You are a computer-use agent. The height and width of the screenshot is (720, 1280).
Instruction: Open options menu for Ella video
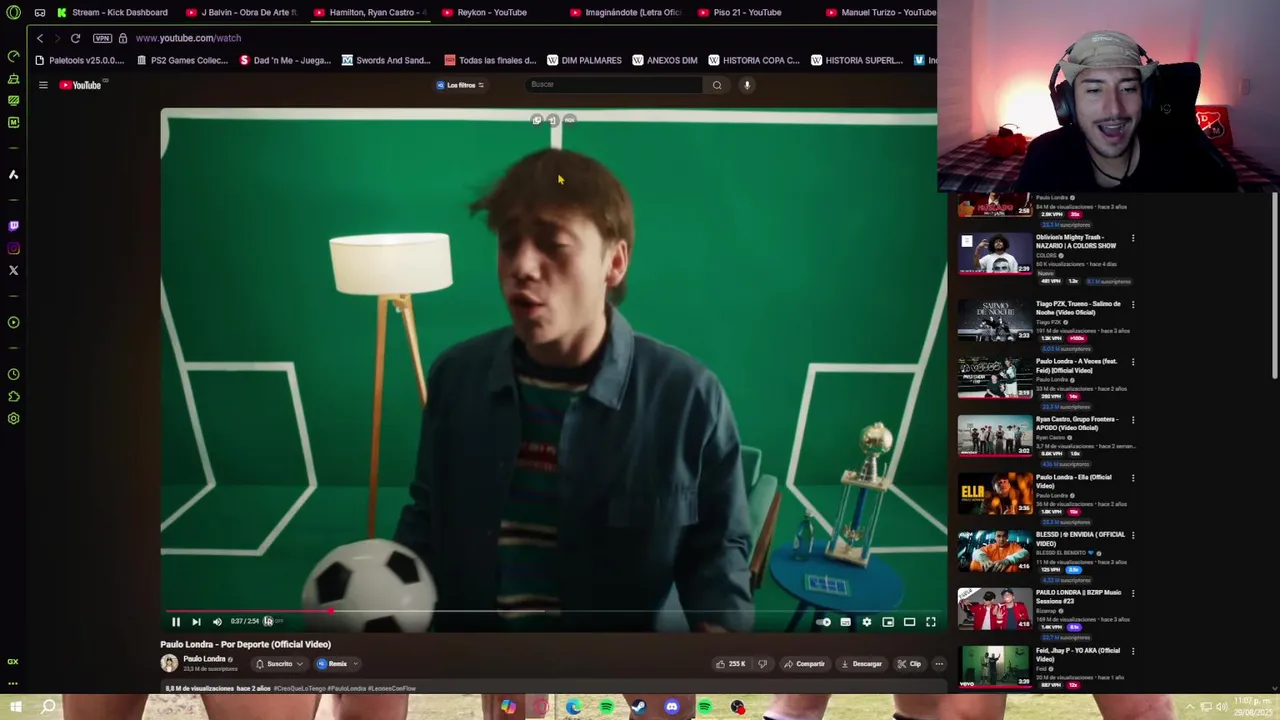[1133, 478]
